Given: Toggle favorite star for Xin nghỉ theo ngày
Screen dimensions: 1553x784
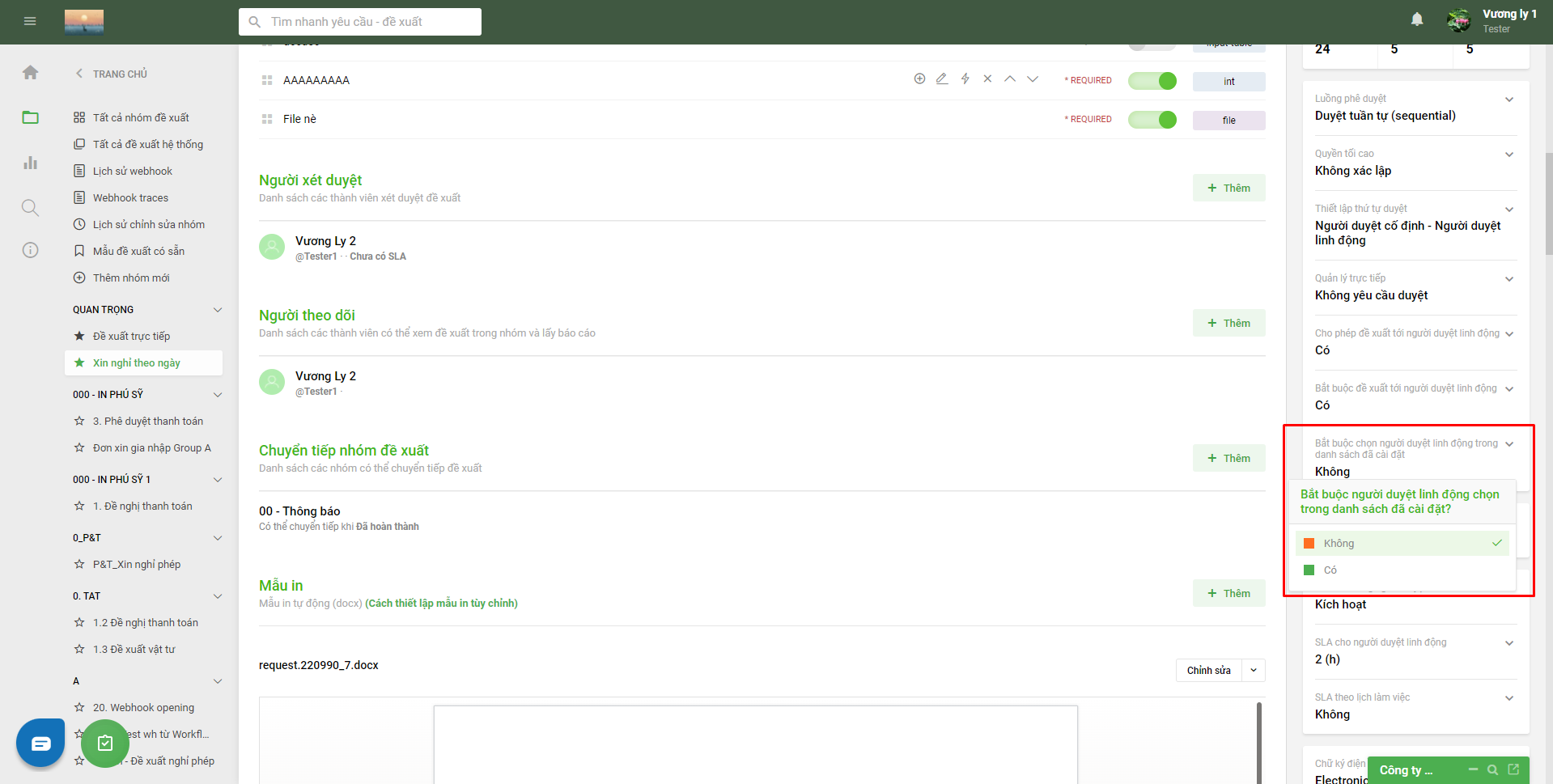Looking at the screenshot, I should tap(79, 362).
